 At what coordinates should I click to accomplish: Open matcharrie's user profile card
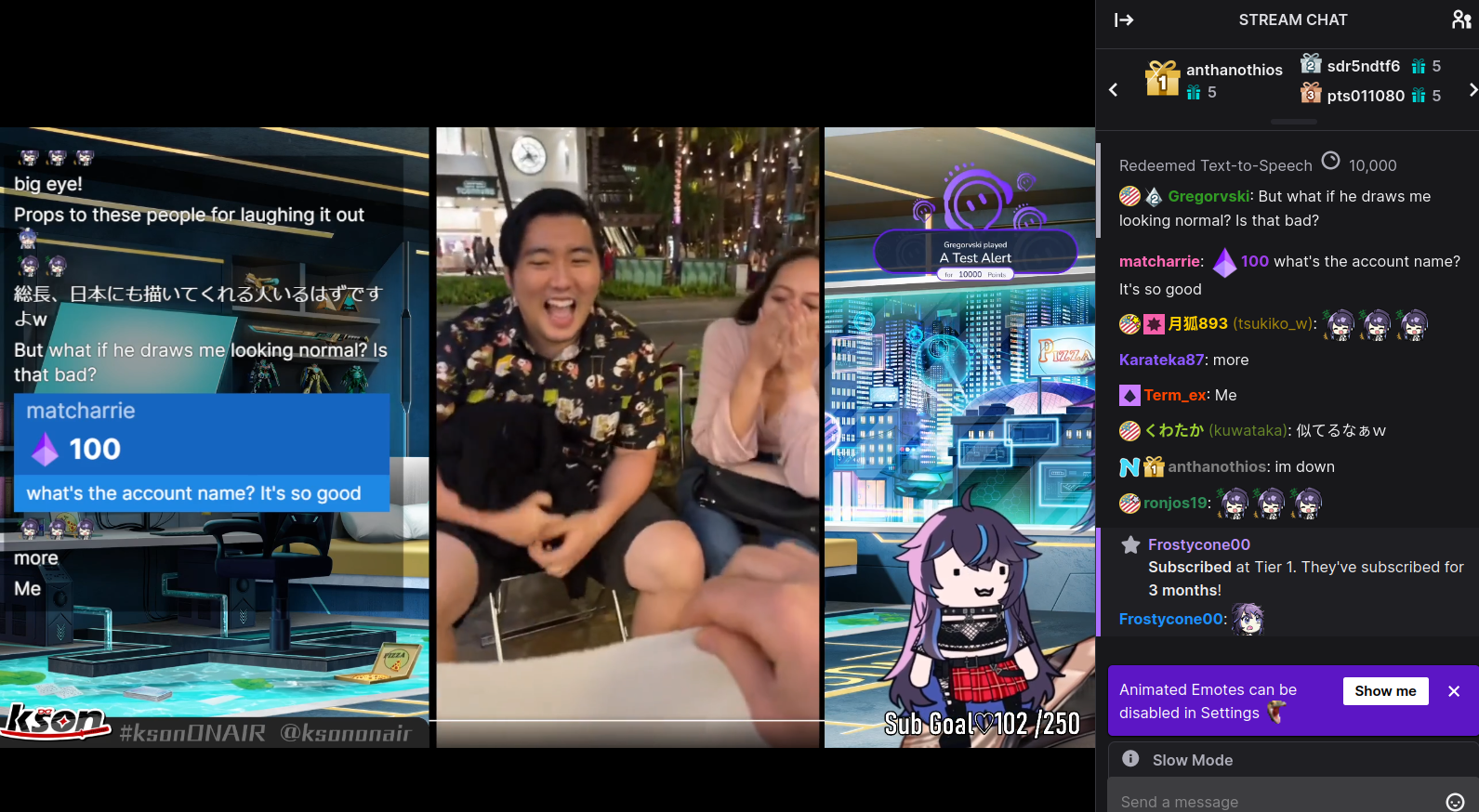tap(1159, 261)
